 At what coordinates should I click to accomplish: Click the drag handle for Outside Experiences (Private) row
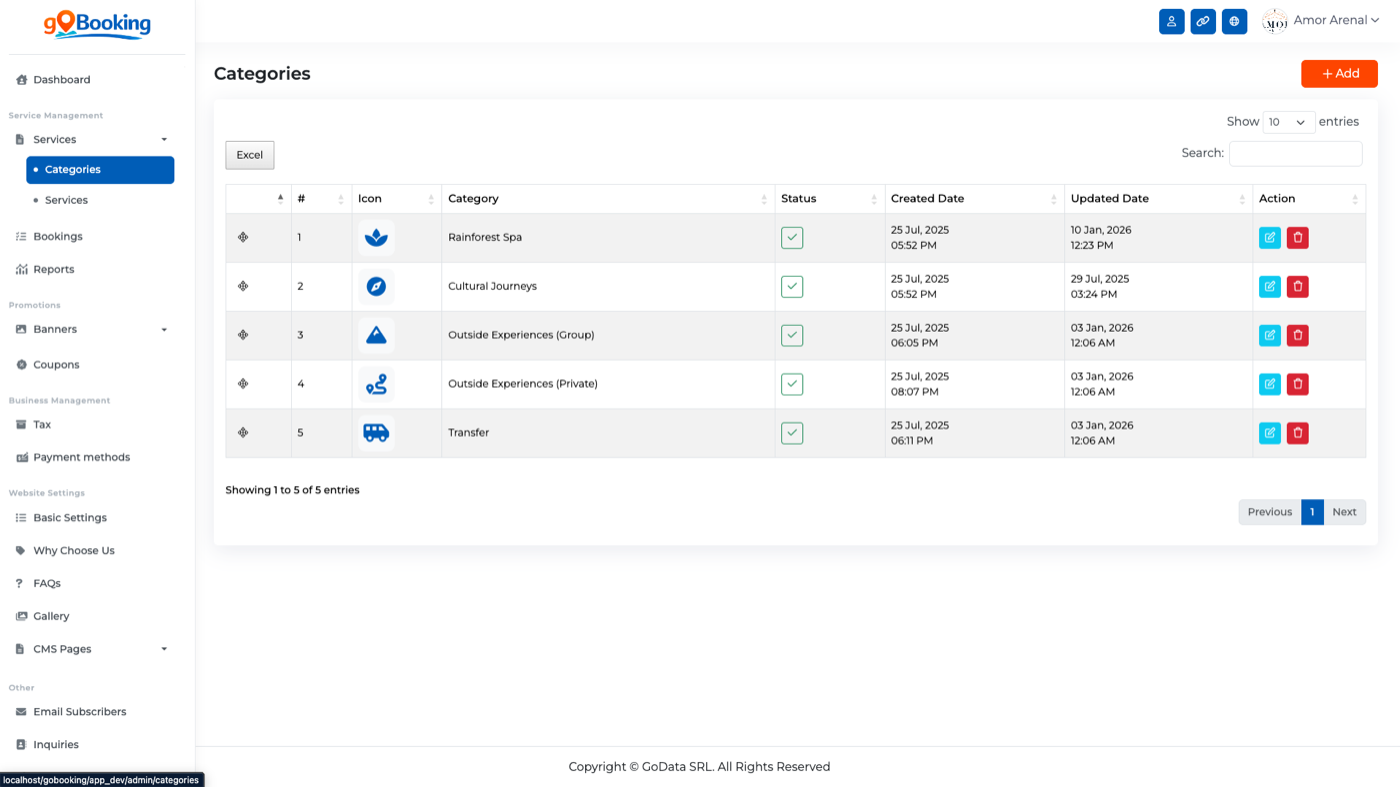243,384
